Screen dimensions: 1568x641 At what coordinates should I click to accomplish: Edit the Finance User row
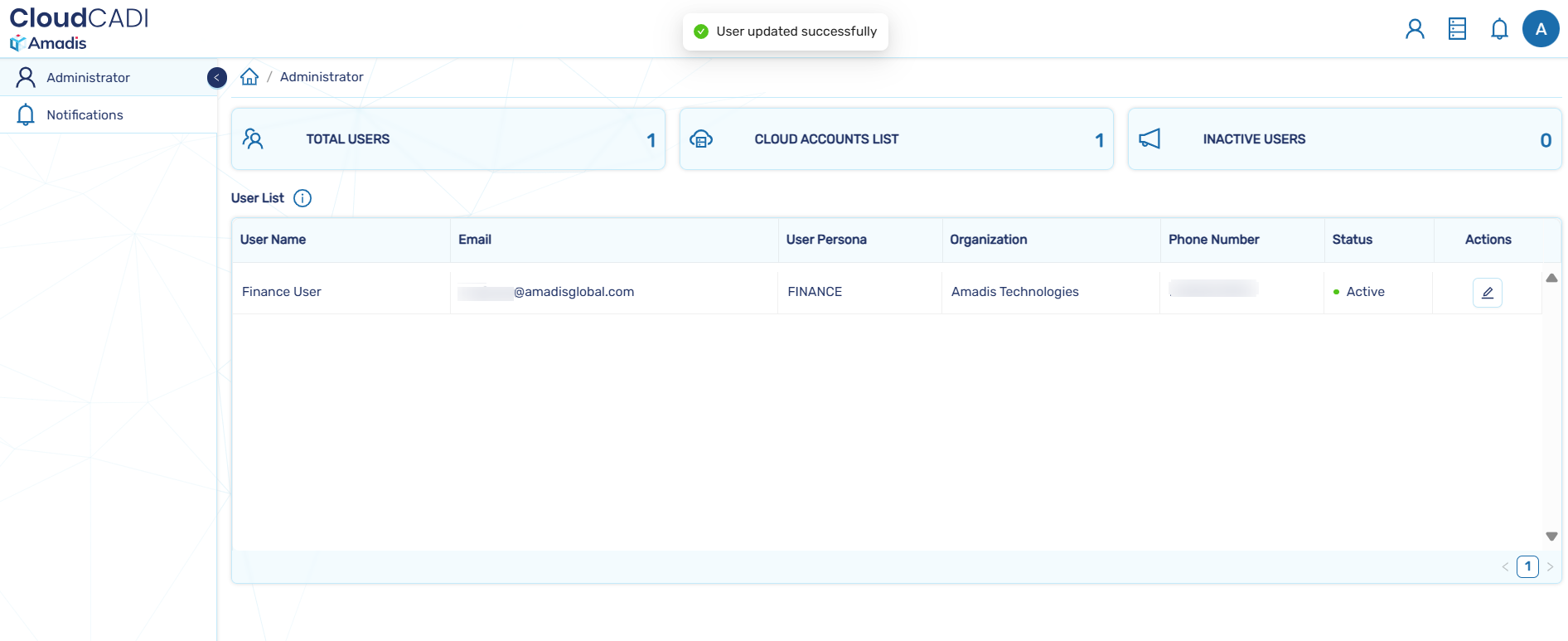pyautogui.click(x=1487, y=293)
